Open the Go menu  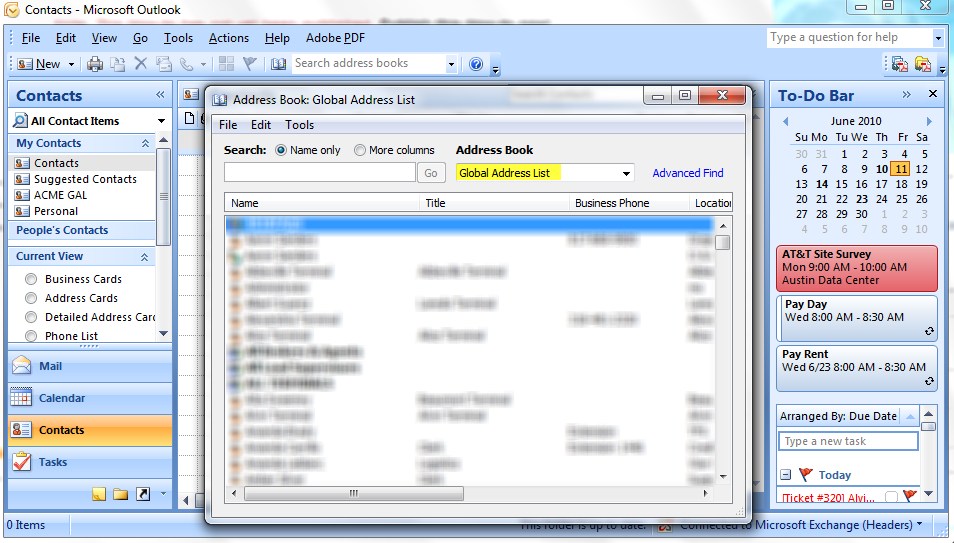pyautogui.click(x=140, y=38)
